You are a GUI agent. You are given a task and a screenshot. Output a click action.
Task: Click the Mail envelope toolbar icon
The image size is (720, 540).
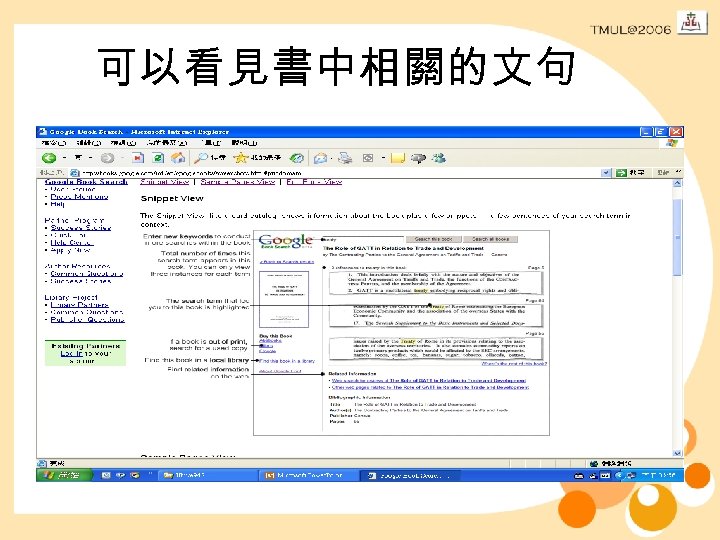pos(320,158)
